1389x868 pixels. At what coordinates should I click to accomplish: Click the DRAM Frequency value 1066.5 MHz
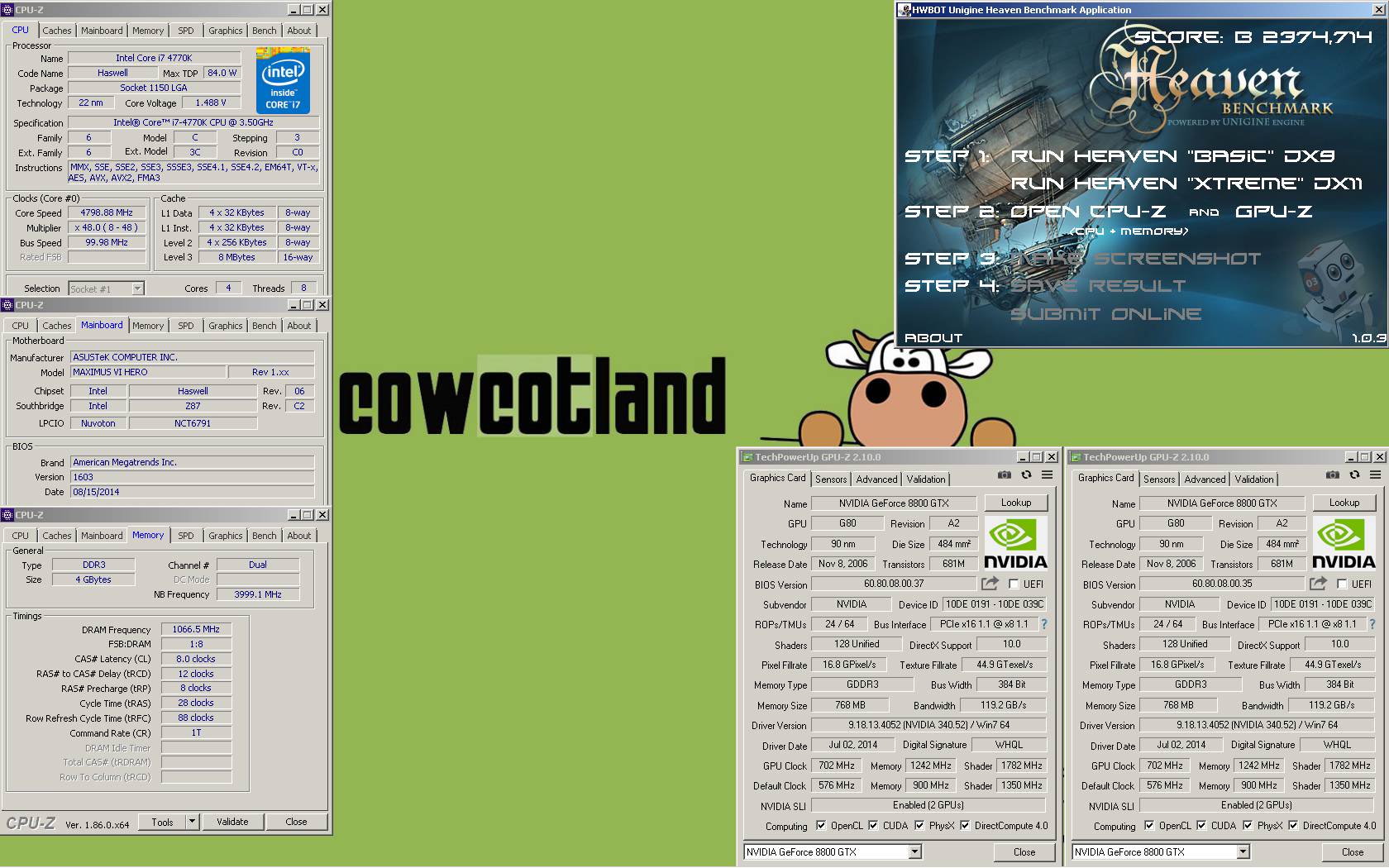click(196, 629)
